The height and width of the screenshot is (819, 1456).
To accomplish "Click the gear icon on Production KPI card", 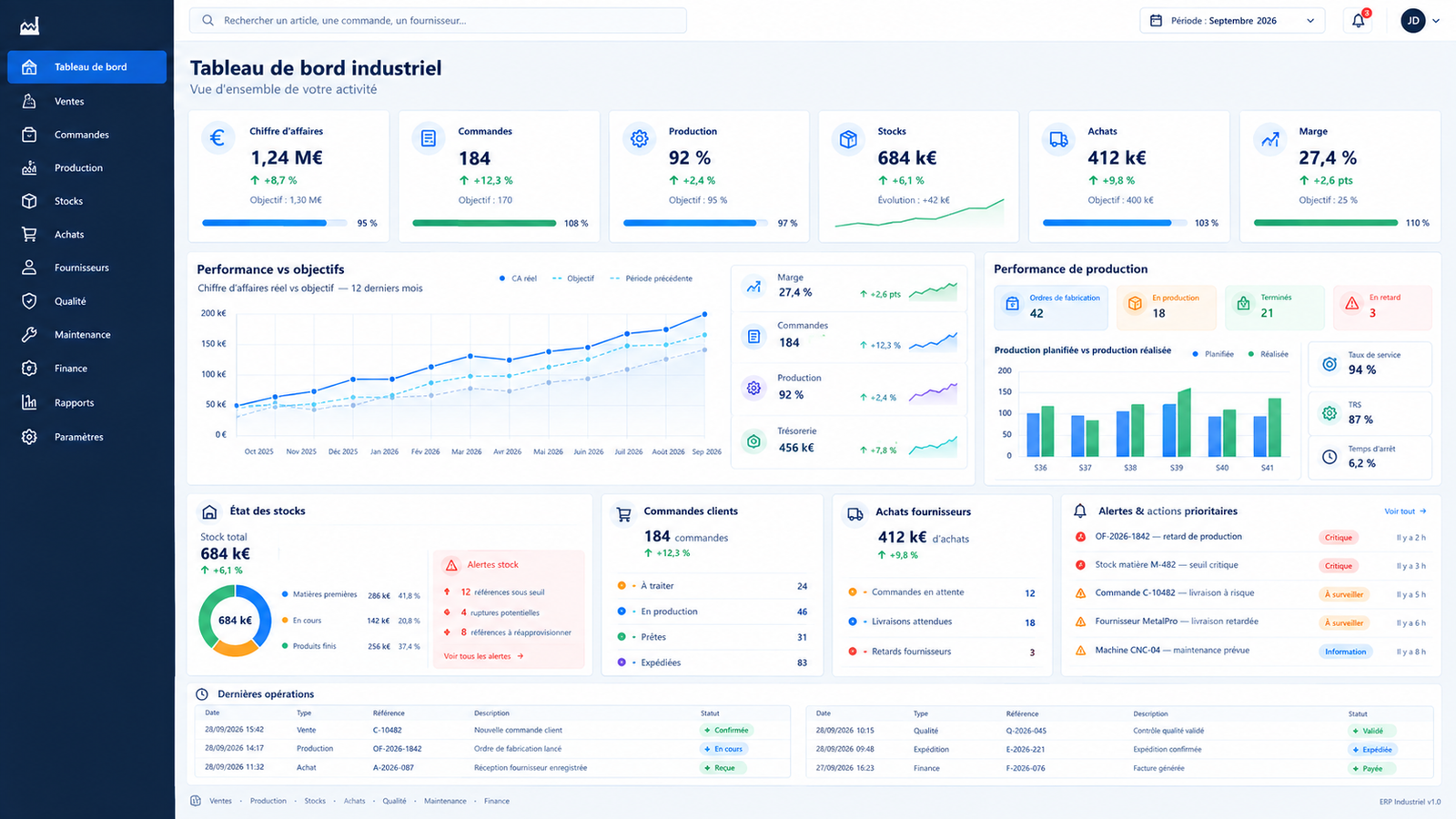I will [x=640, y=138].
